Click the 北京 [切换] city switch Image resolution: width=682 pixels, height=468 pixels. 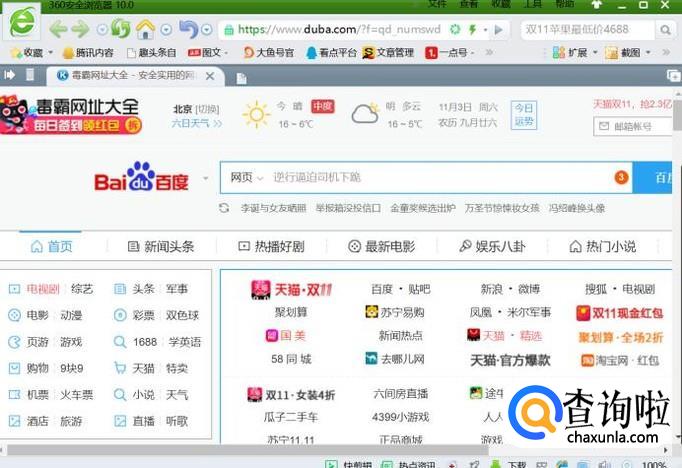pyautogui.click(x=196, y=109)
